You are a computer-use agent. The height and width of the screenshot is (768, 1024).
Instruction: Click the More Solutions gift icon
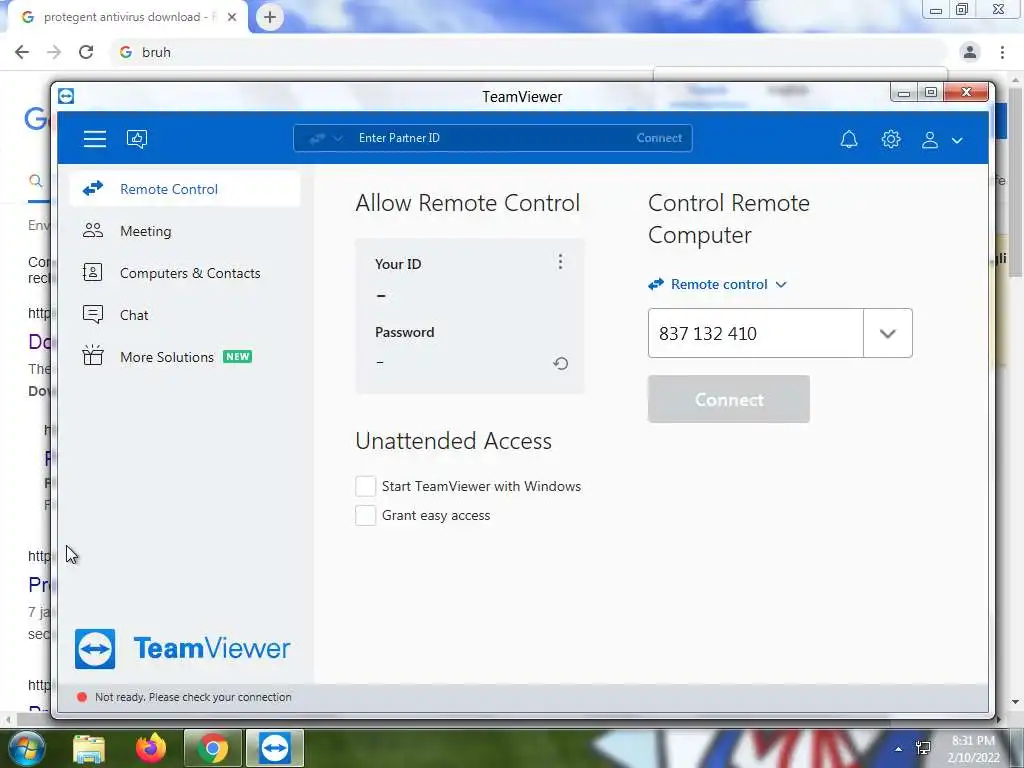93,355
